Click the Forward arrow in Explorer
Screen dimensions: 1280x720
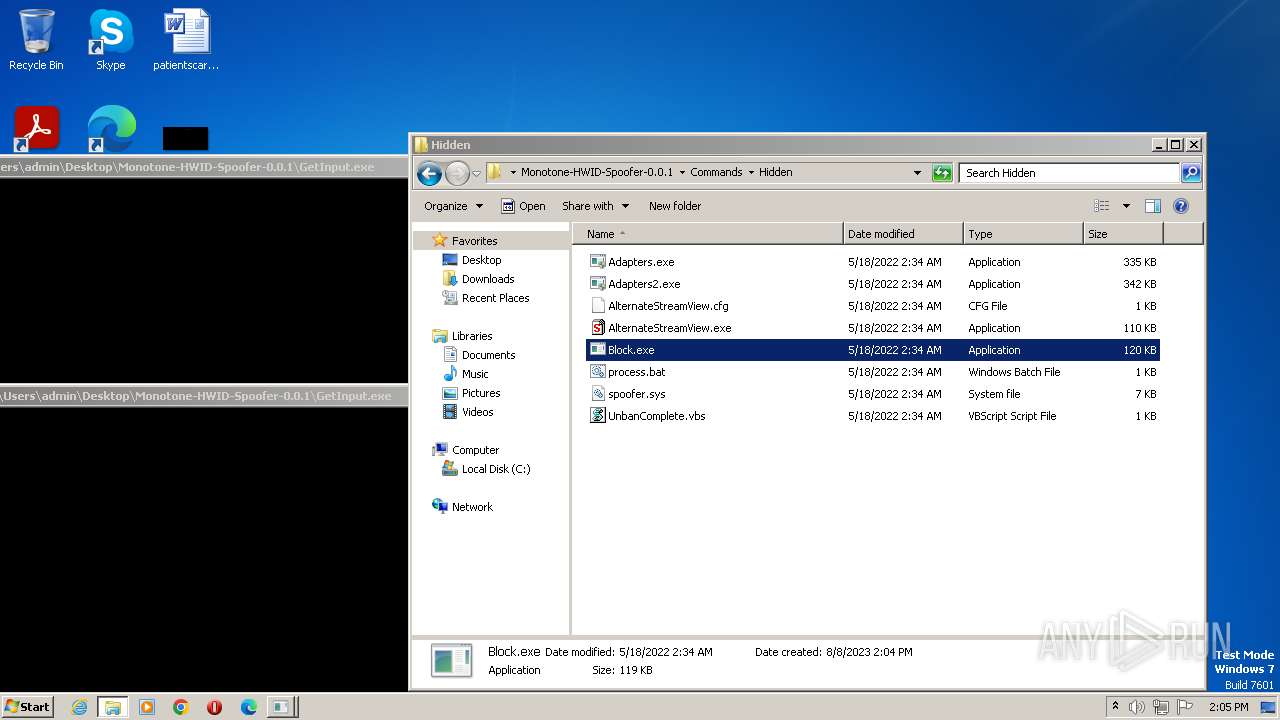click(x=457, y=173)
